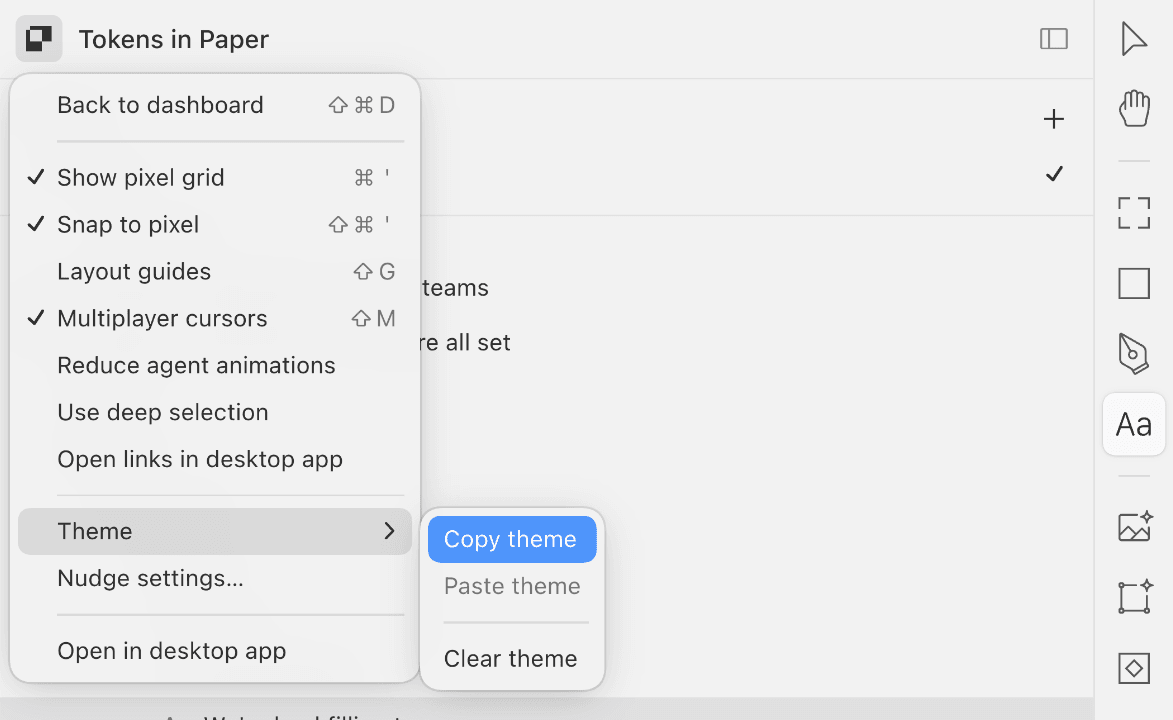Select the Frame tool
The height and width of the screenshot is (720, 1173).
[1134, 213]
